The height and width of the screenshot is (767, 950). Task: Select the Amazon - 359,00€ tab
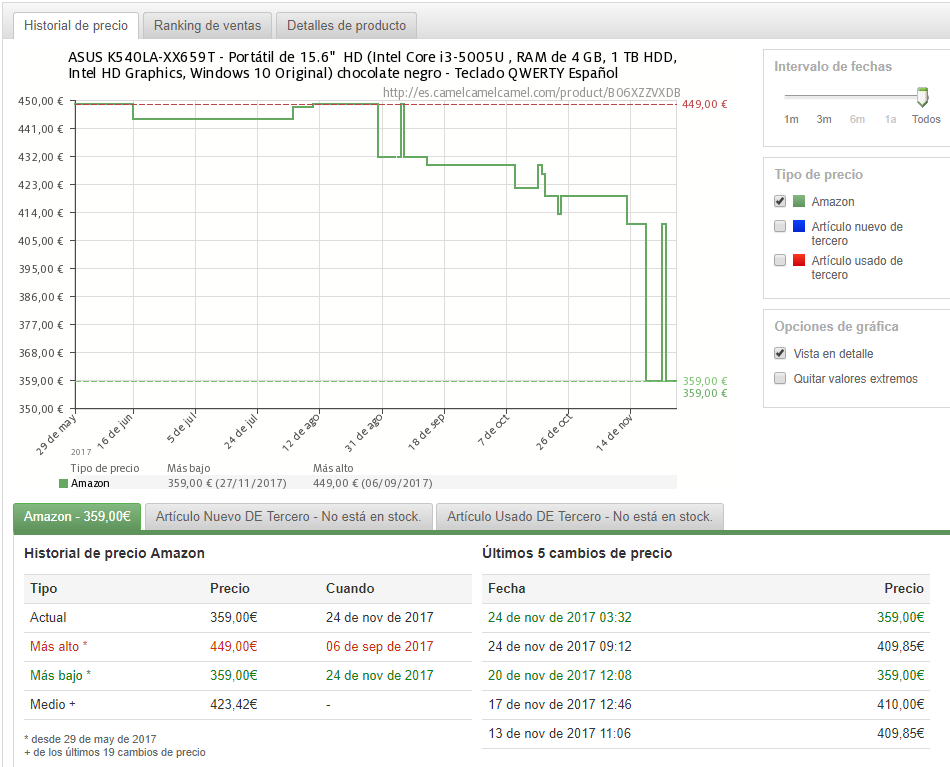coord(77,516)
